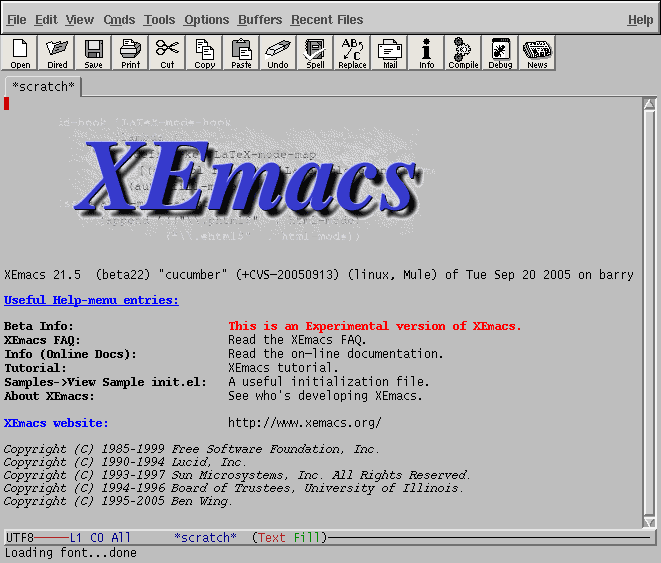Open the Options menu

[207, 20]
